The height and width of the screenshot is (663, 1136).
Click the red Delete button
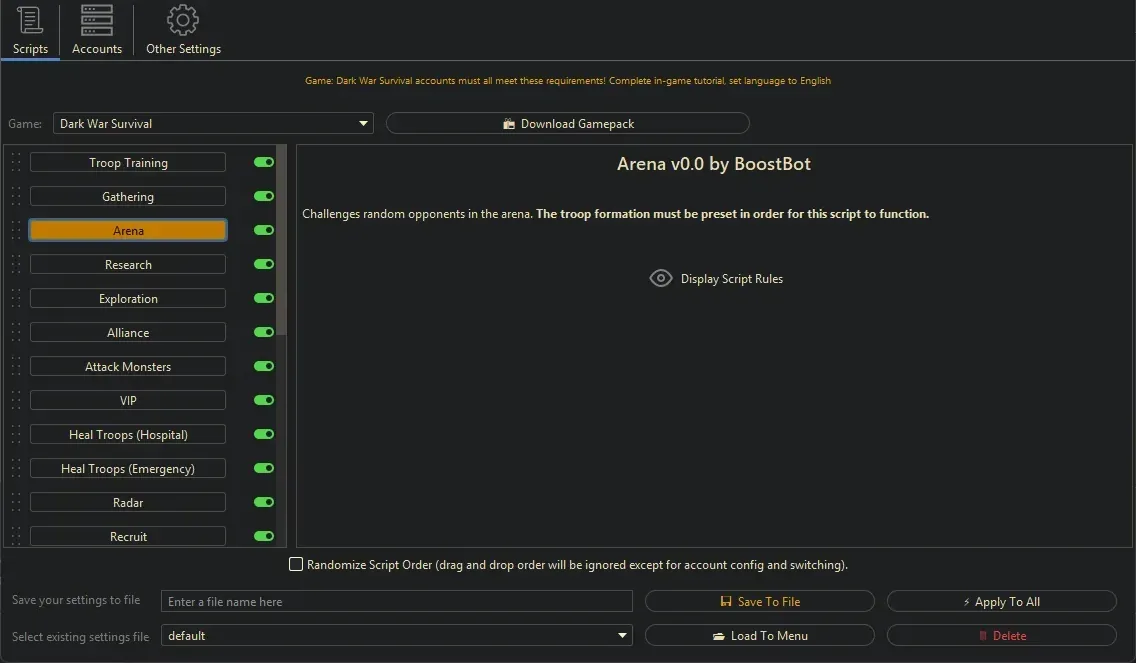1001,635
